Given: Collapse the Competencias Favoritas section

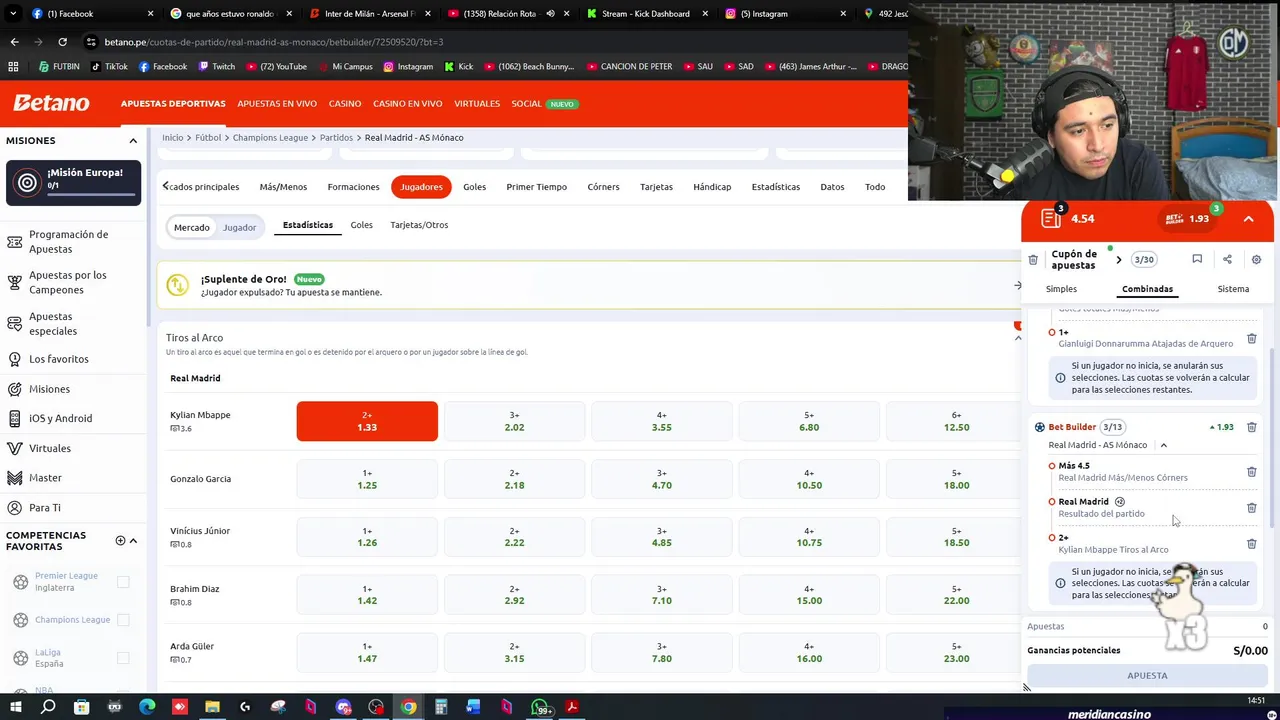Looking at the screenshot, I should coord(133,541).
